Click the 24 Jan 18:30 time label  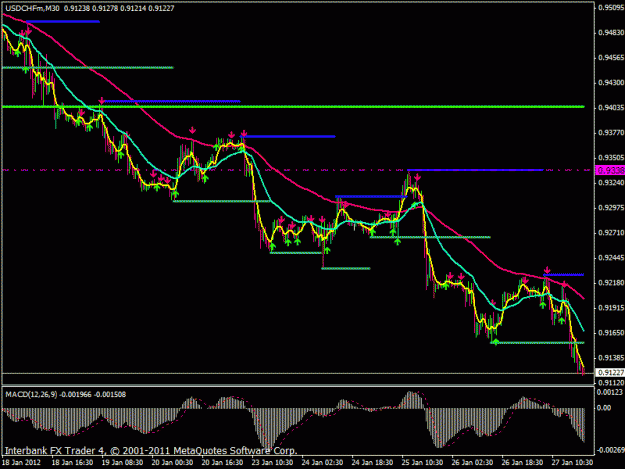click(372, 463)
